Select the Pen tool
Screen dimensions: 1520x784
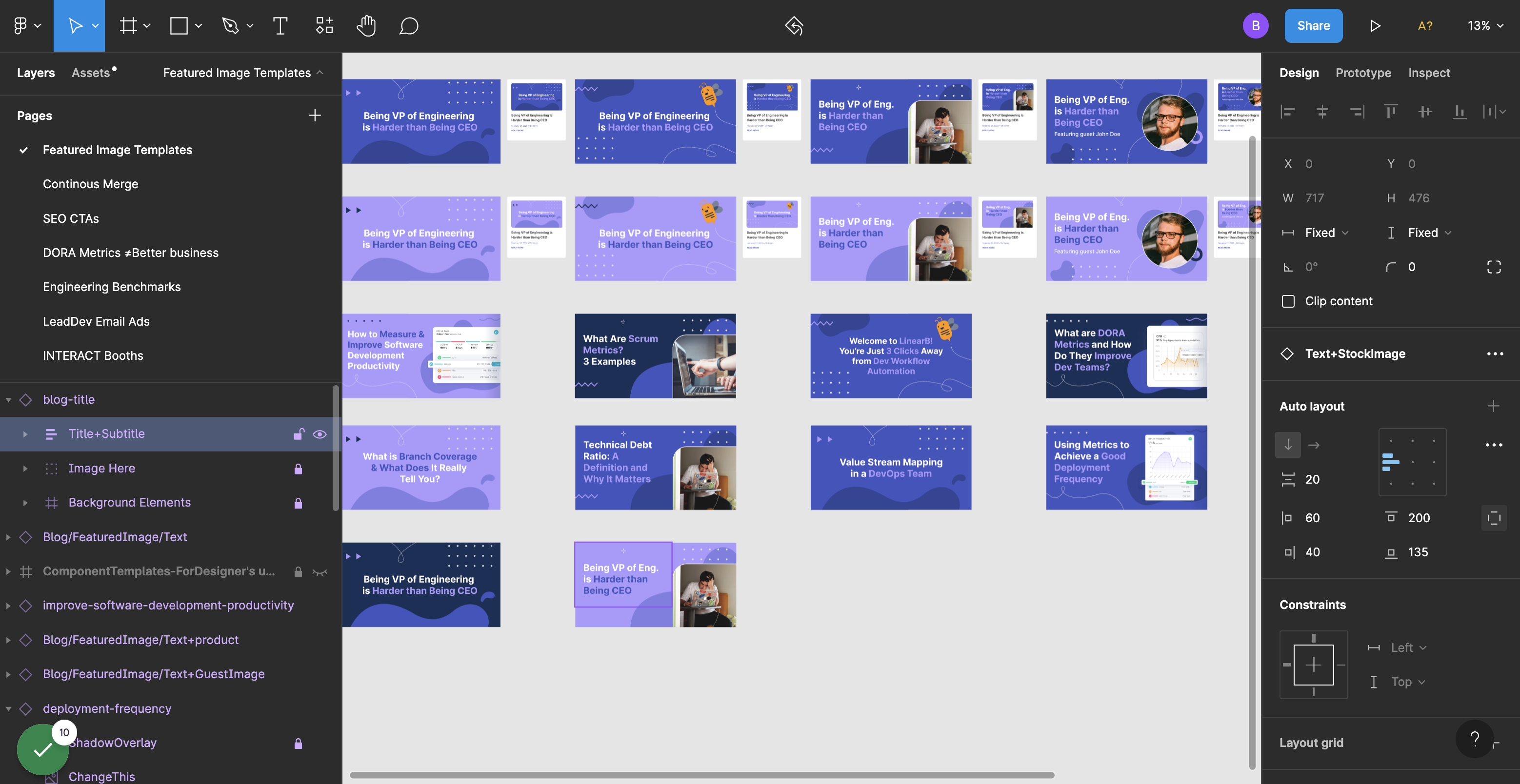click(230, 25)
